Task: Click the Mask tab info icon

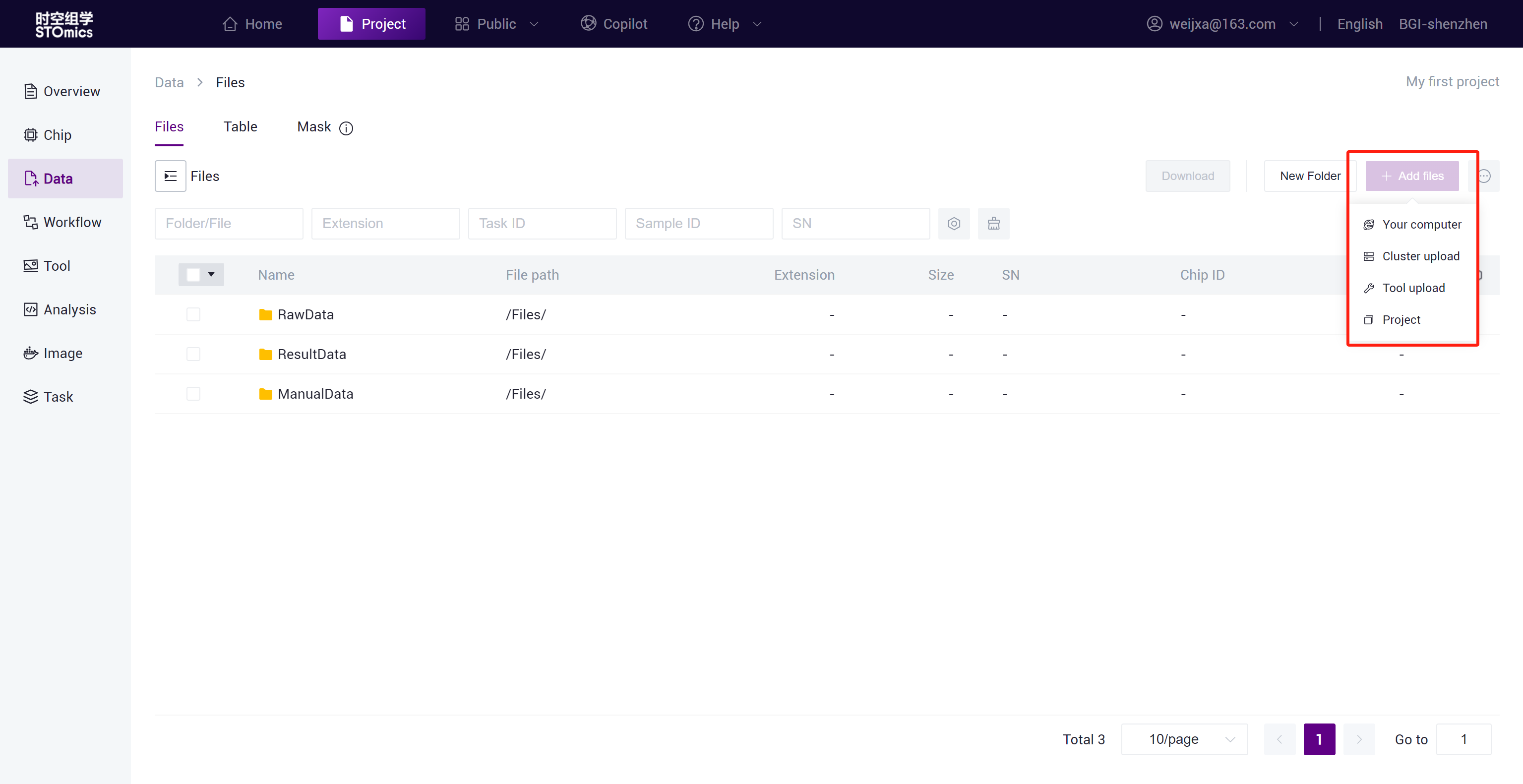Action: [346, 128]
